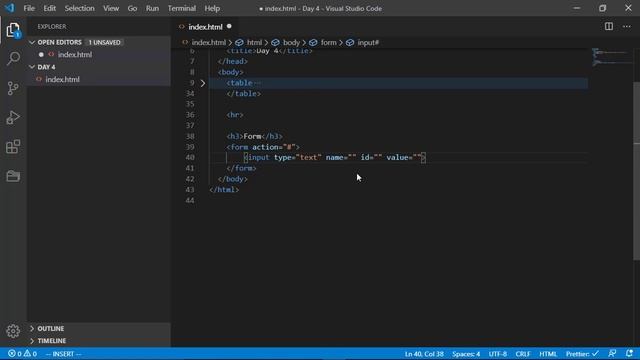
Task: Change the CRLF line ending setting
Action: pos(523,354)
